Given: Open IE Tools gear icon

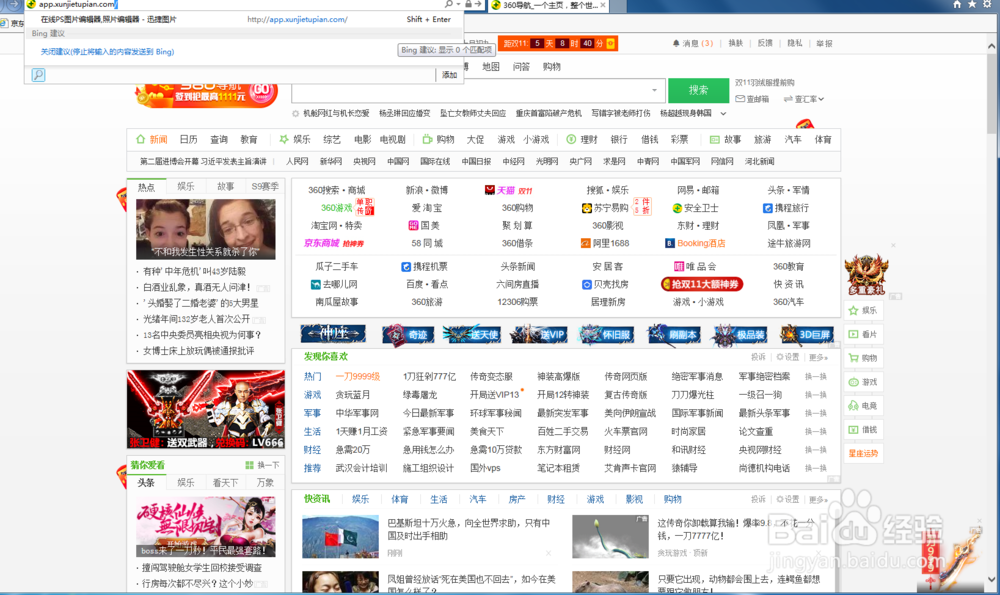Looking at the screenshot, I should tap(987, 4).
